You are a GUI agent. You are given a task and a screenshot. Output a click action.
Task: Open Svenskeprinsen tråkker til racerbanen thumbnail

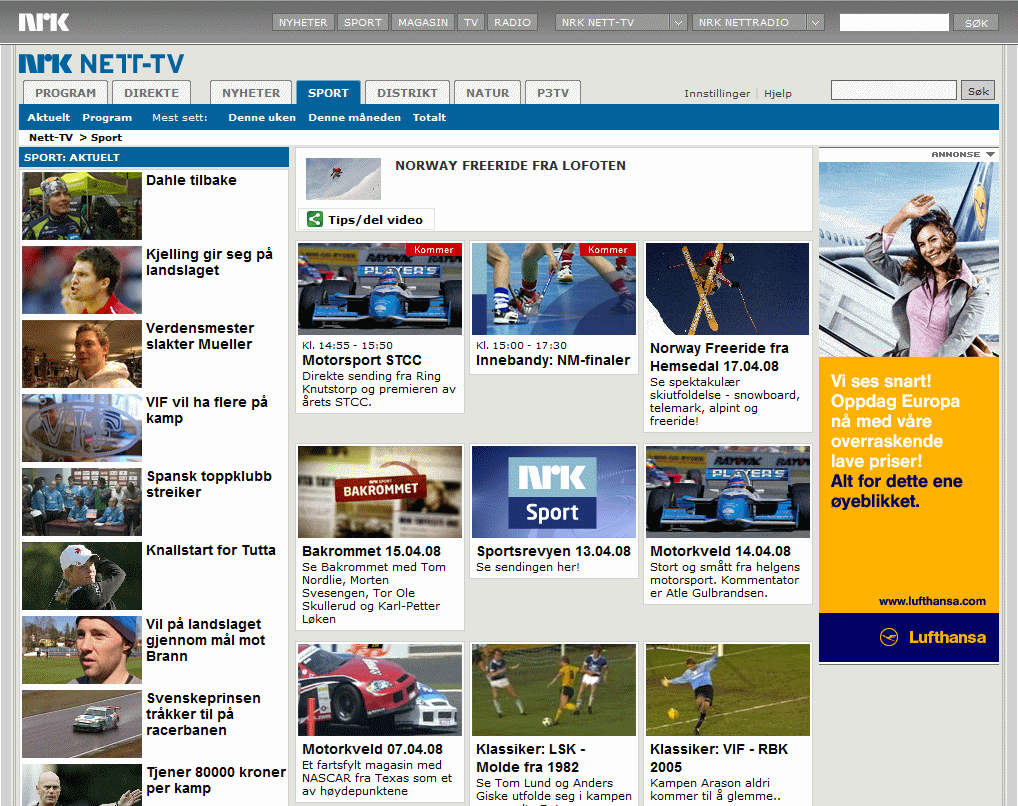[x=82, y=724]
